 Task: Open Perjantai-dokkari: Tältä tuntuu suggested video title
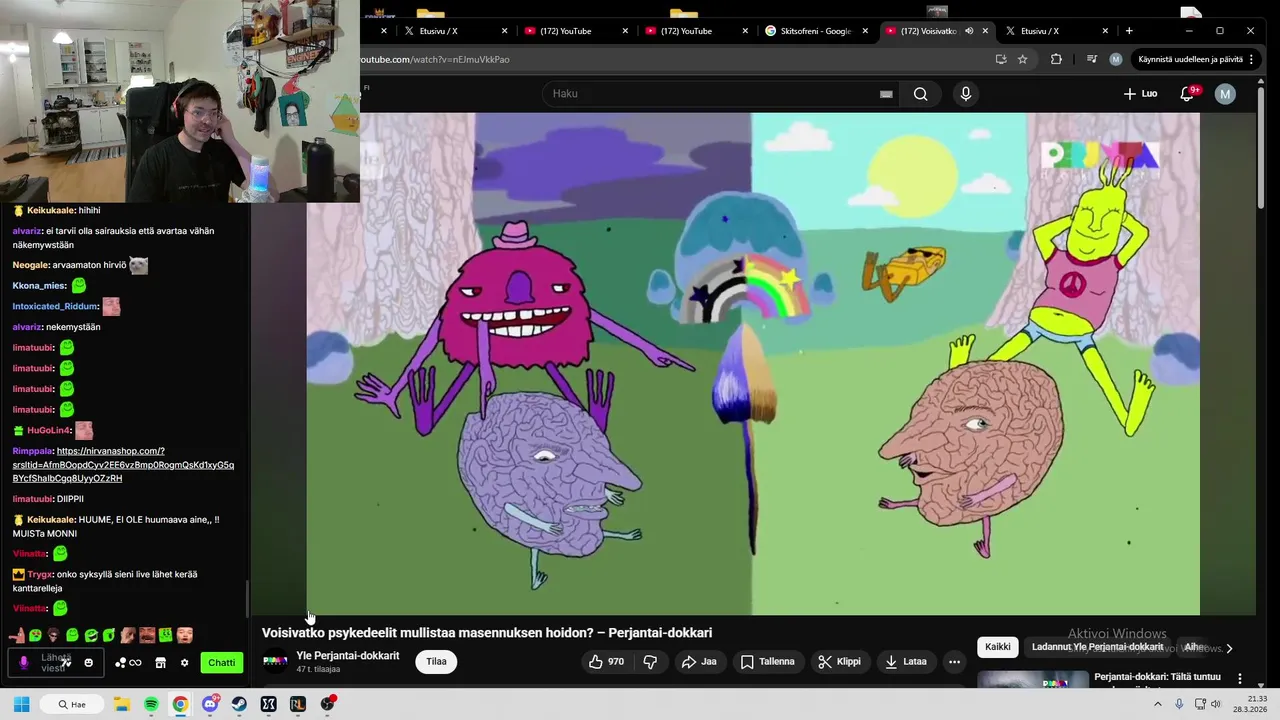click(1157, 677)
